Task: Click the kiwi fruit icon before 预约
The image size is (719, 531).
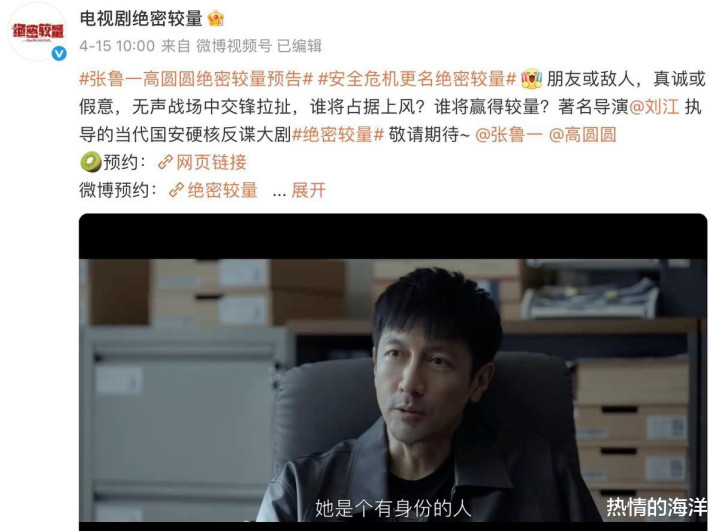Action: point(90,162)
